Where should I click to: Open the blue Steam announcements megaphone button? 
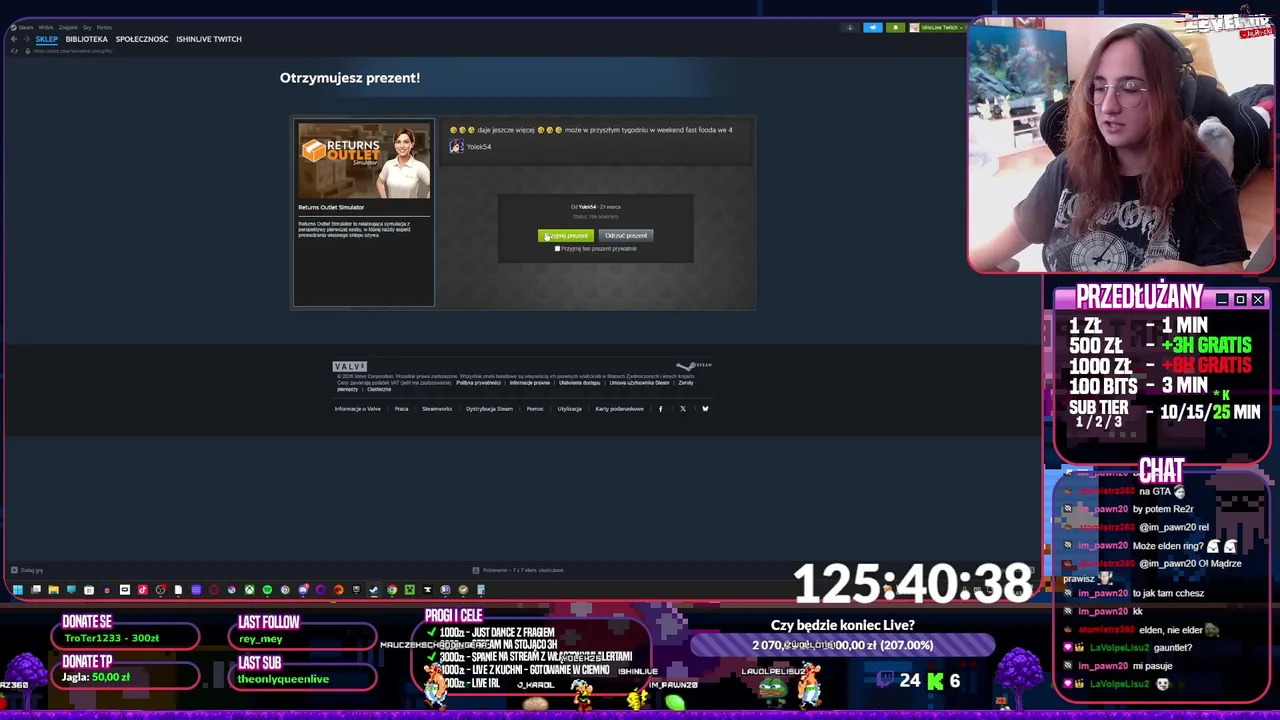click(x=873, y=28)
